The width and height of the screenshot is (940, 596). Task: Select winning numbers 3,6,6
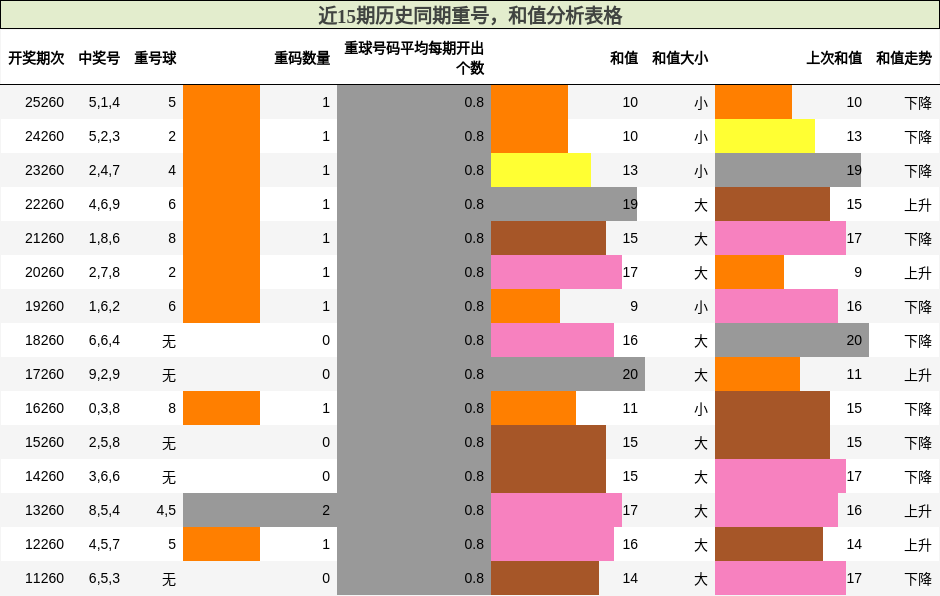[104, 476]
